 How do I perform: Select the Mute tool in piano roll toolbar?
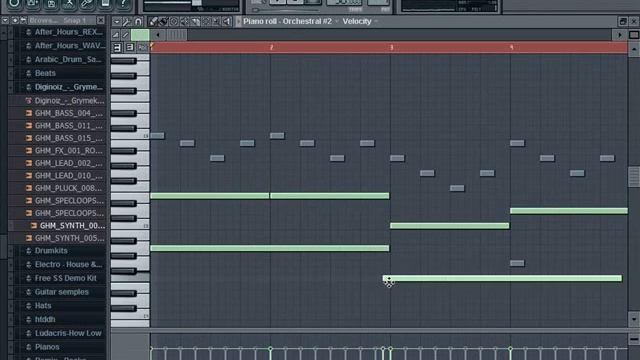pos(184,21)
